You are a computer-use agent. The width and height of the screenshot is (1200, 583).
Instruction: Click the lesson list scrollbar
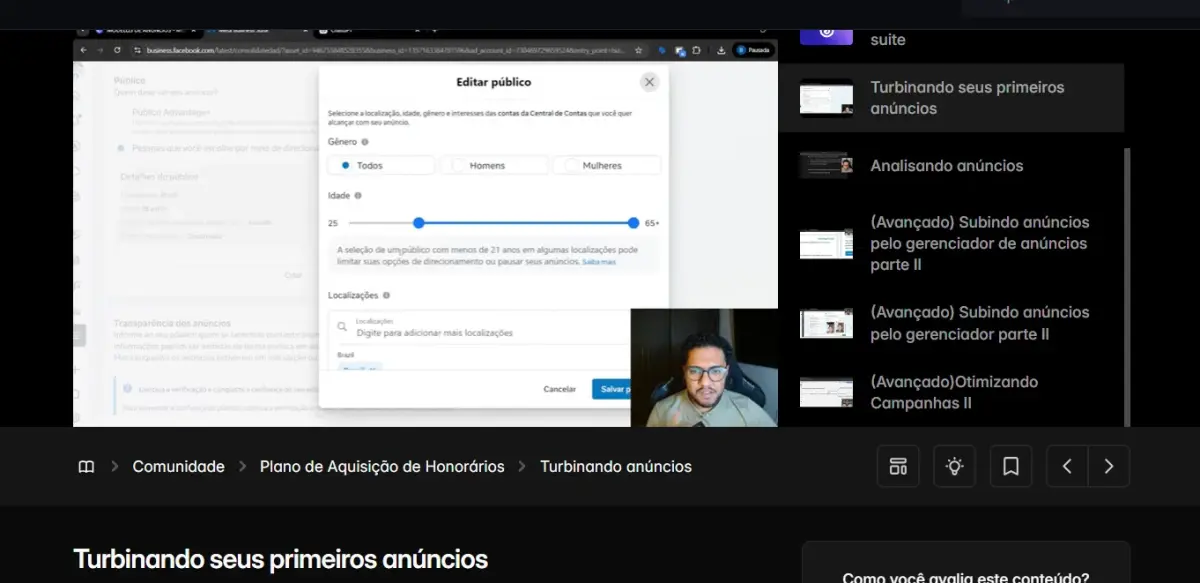(1127, 285)
